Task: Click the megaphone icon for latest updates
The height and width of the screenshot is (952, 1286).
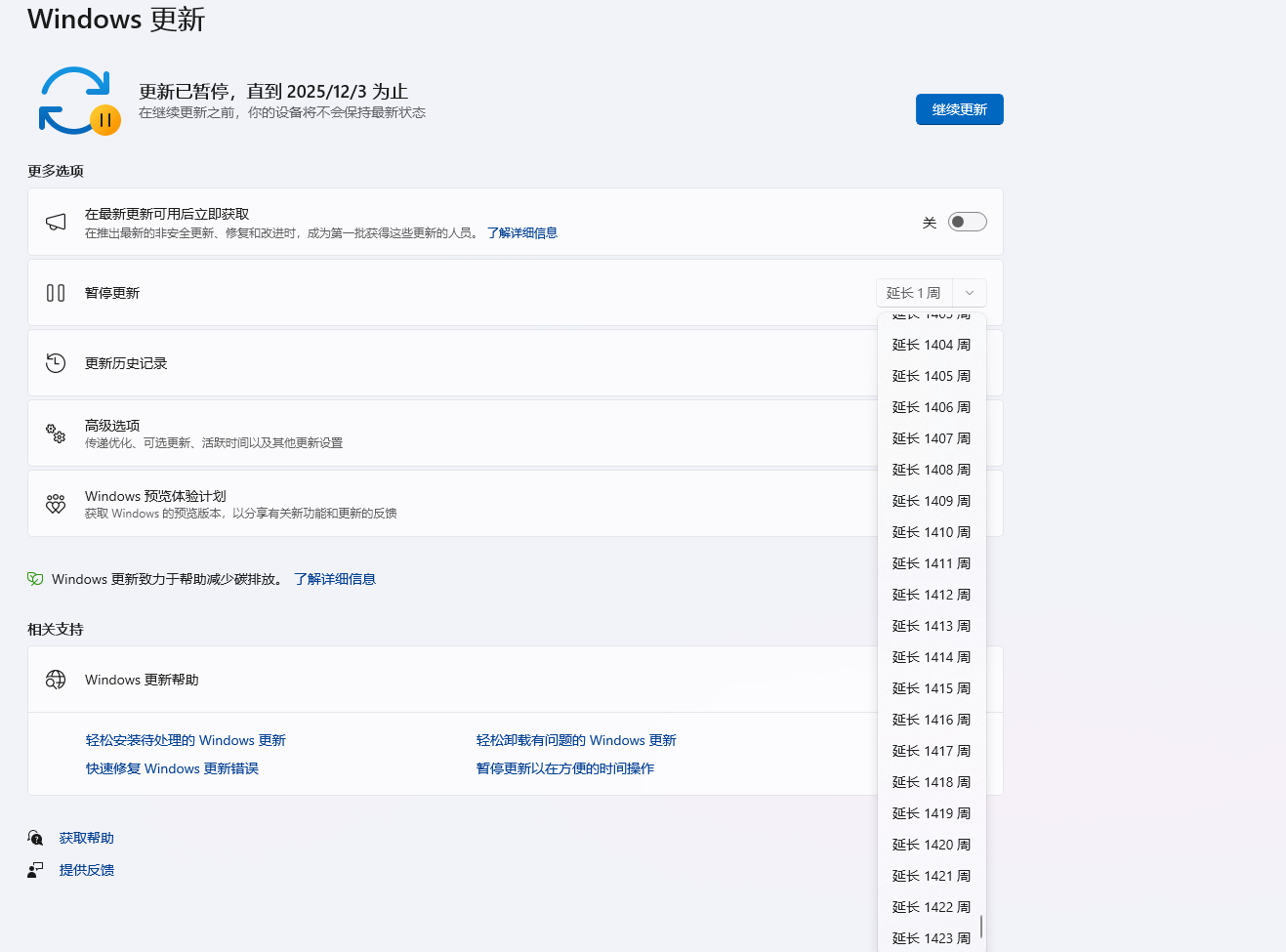Action: pyautogui.click(x=56, y=223)
